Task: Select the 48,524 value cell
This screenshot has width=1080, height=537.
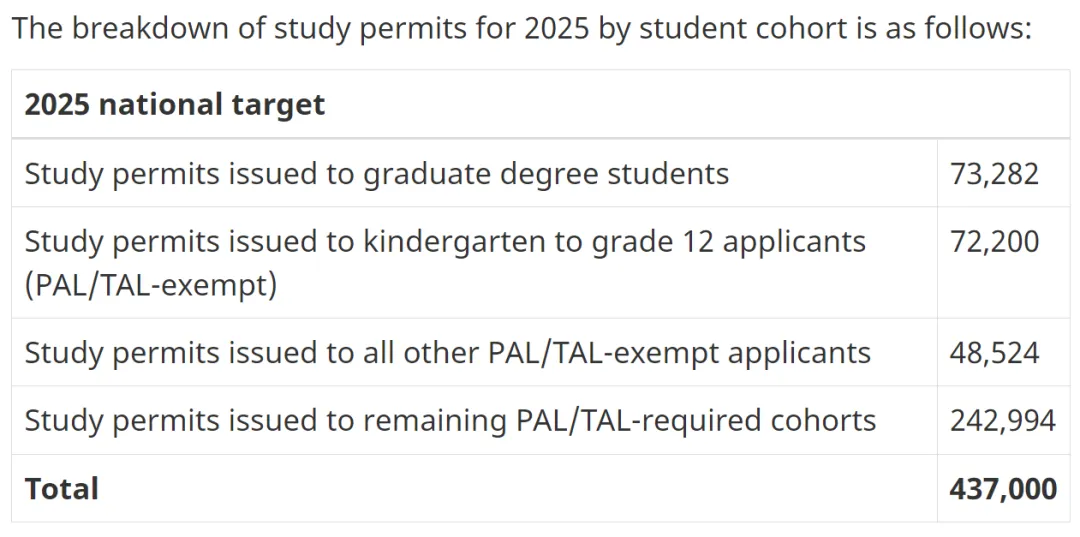Action: (x=994, y=353)
